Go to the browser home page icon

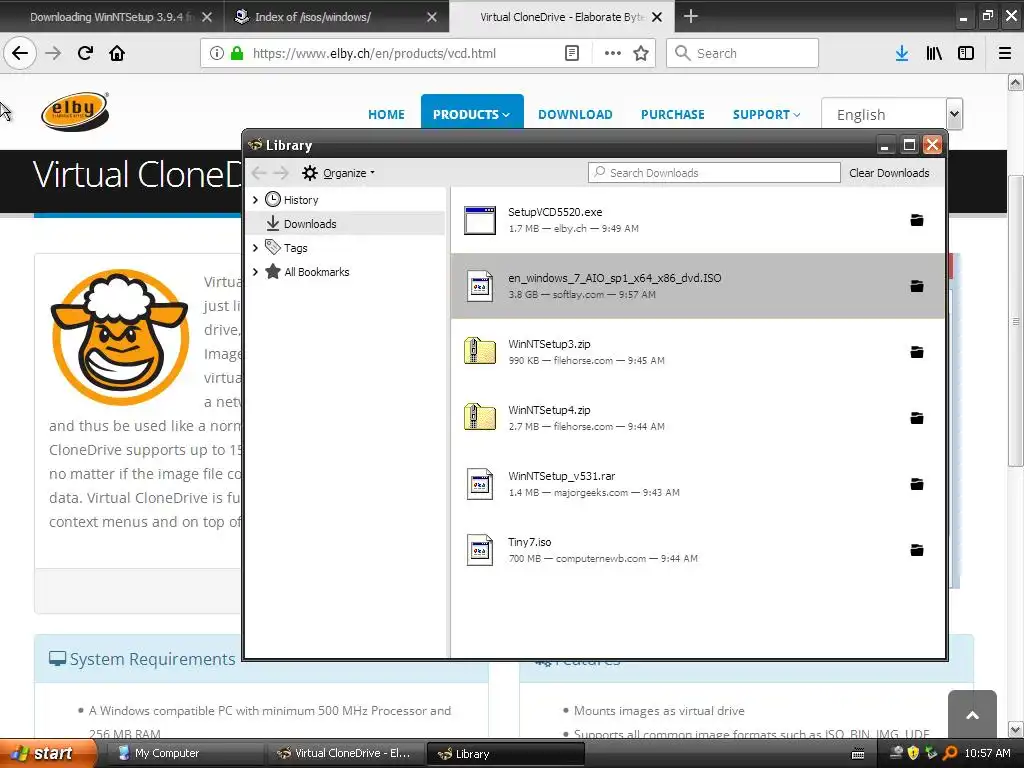[117, 53]
